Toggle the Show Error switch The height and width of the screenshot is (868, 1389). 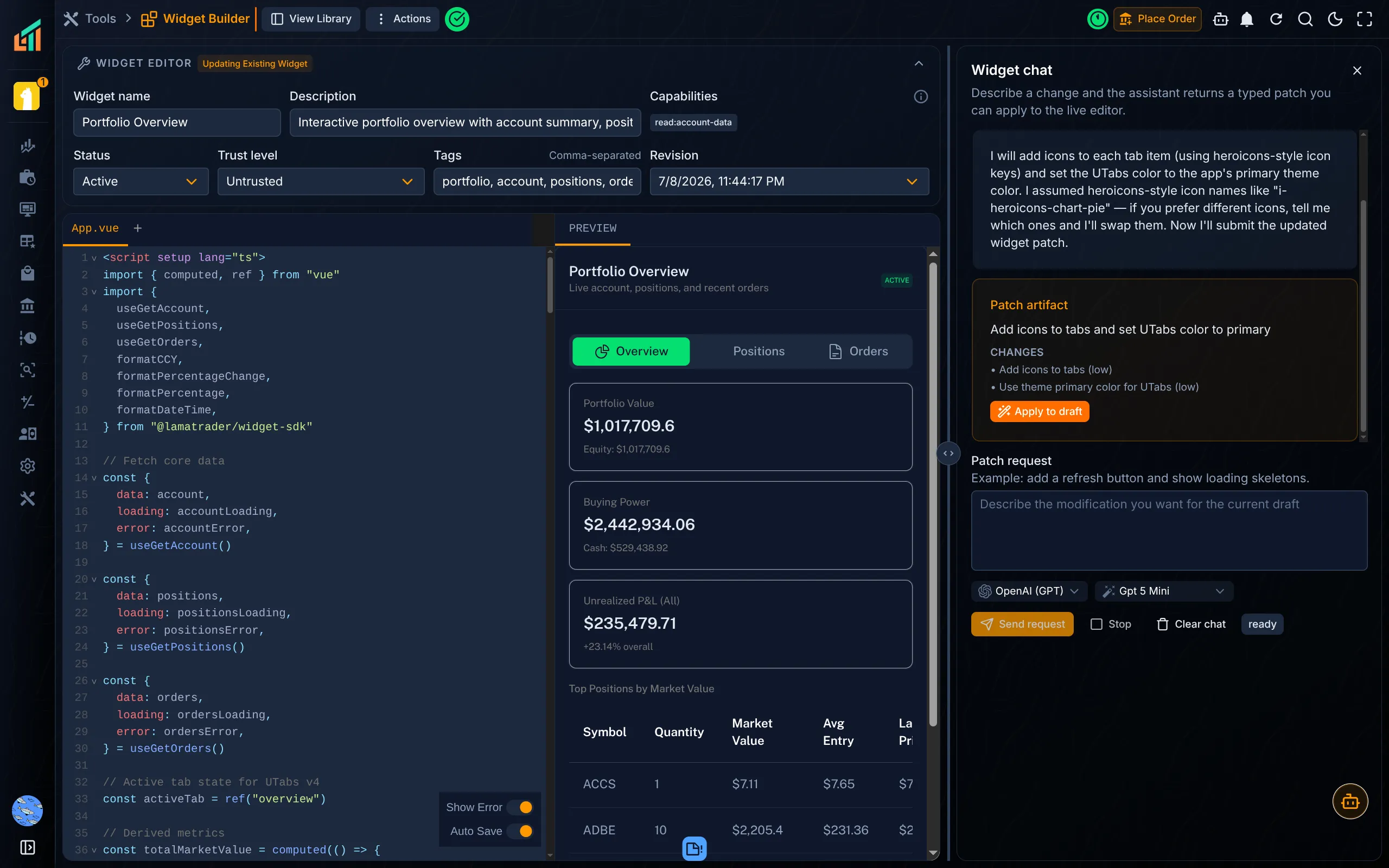tap(519, 807)
